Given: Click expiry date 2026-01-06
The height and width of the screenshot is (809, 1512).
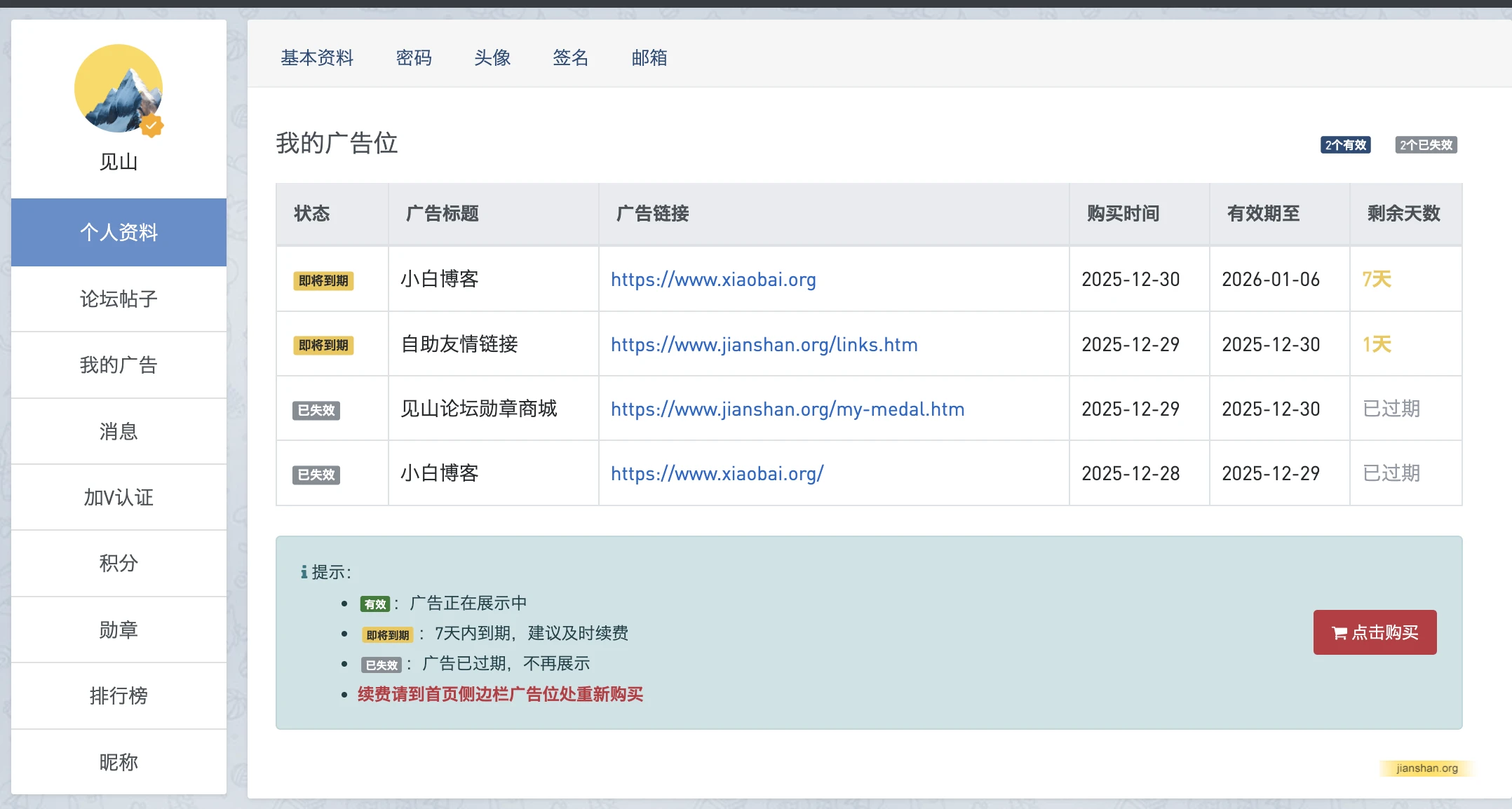Looking at the screenshot, I should pyautogui.click(x=1271, y=279).
